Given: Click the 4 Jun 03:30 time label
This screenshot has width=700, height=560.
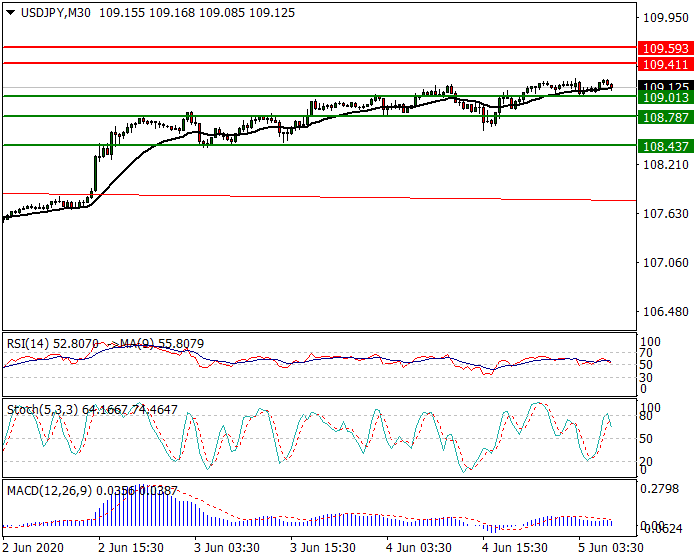Looking at the screenshot, I should click(x=419, y=548).
